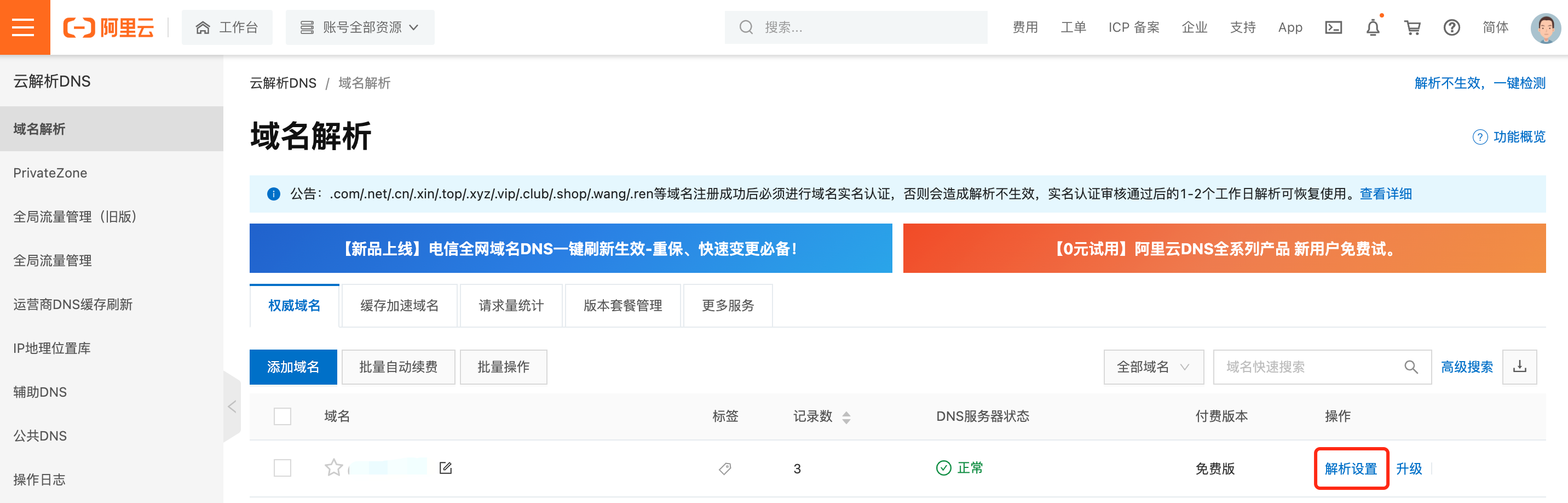This screenshot has width=1568, height=503.
Task: Click 批量操作 button
Action: coord(503,367)
